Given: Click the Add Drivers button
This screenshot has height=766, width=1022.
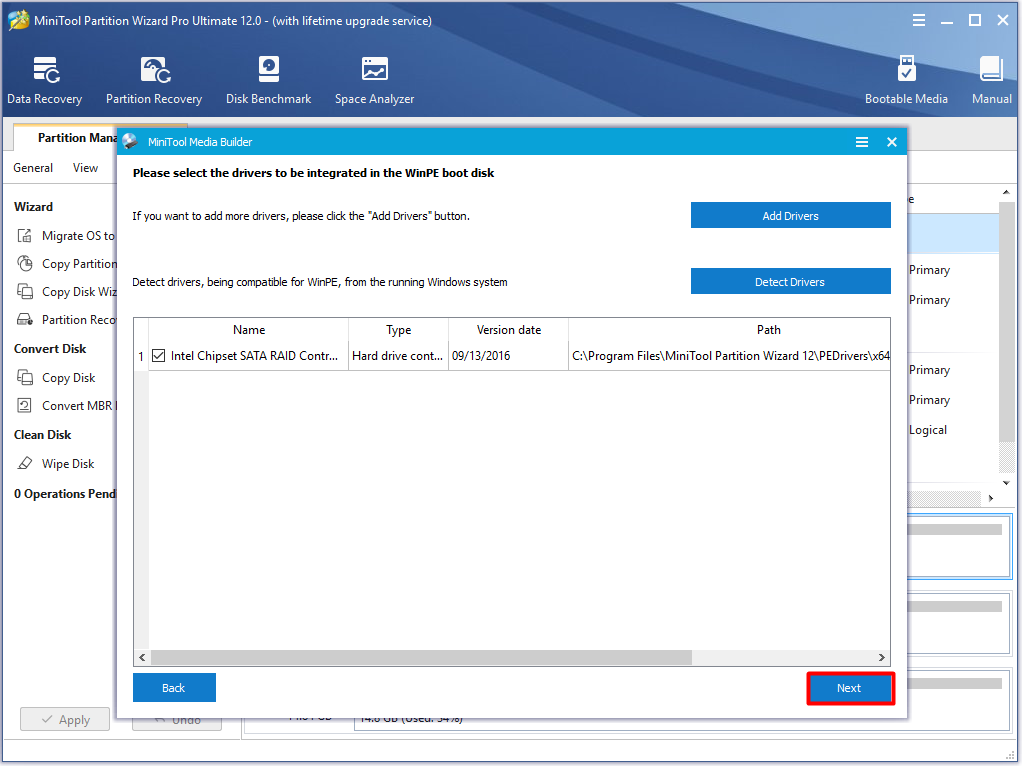Looking at the screenshot, I should point(790,215).
